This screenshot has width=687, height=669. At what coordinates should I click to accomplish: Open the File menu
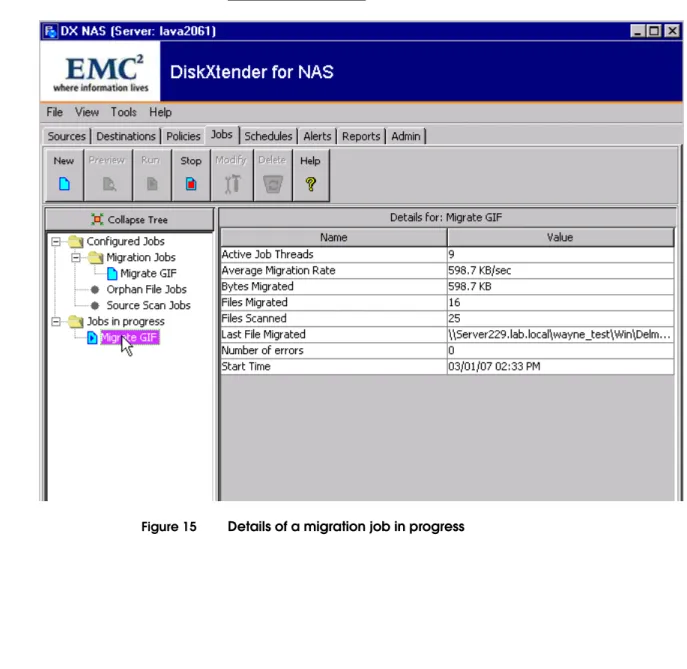click(x=54, y=112)
